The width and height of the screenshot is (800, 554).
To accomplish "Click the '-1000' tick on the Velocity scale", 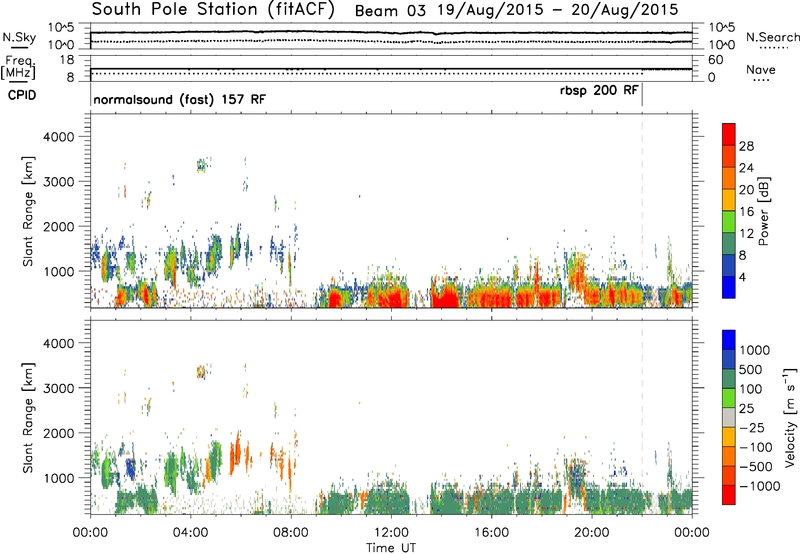I will click(x=759, y=486).
